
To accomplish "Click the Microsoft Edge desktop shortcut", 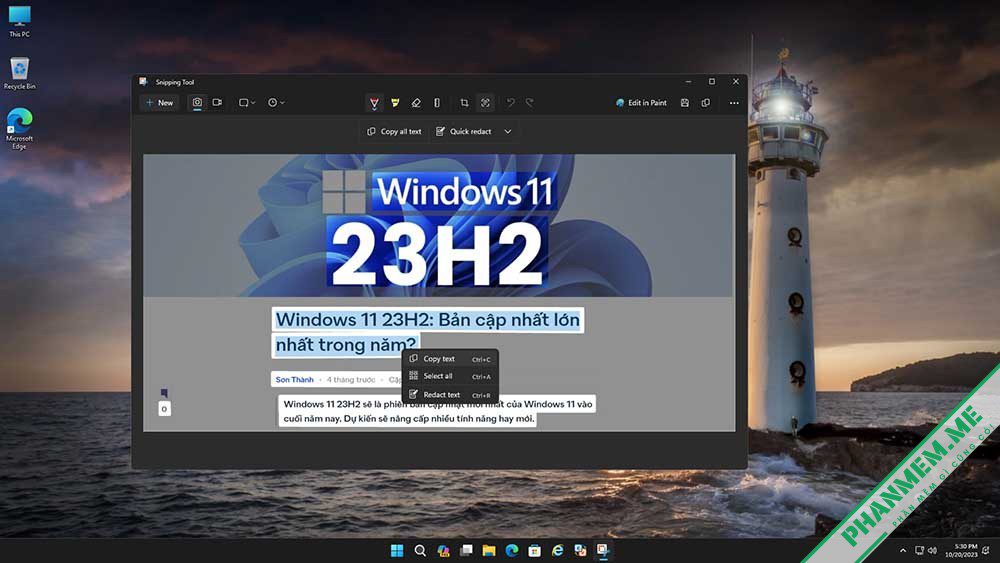I will (x=19, y=129).
